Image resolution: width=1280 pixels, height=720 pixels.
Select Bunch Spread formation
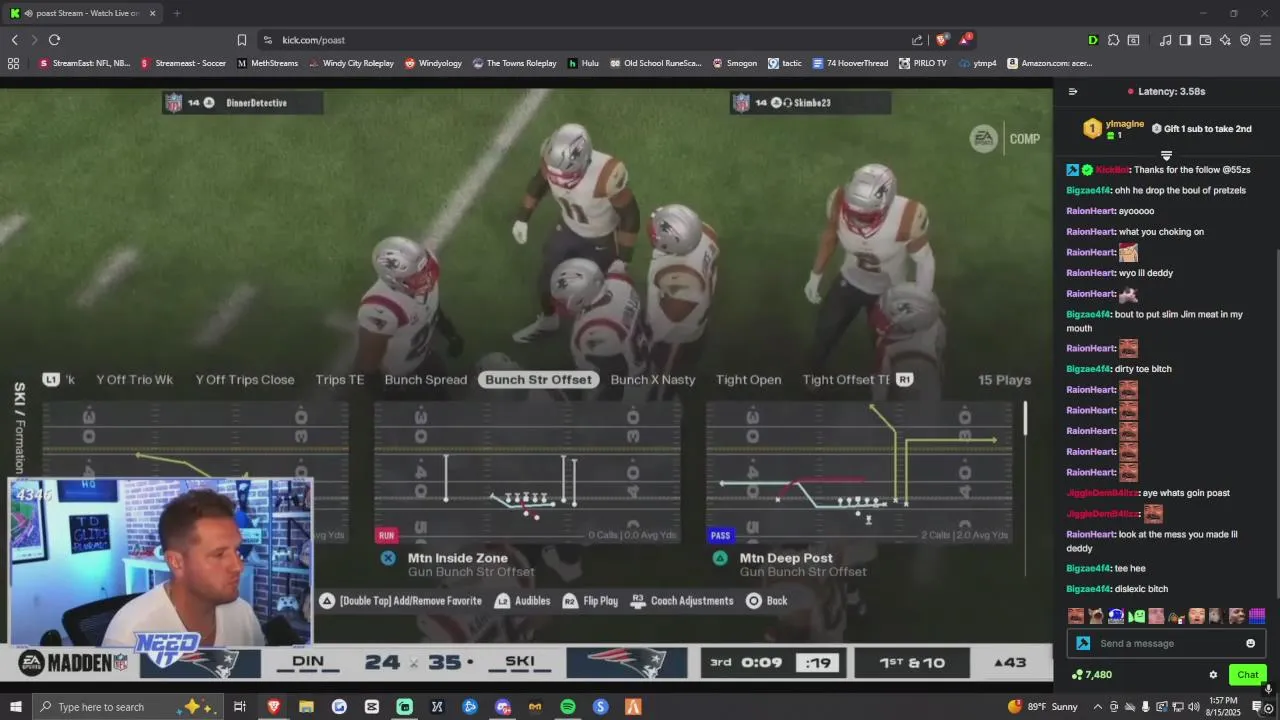tap(426, 380)
